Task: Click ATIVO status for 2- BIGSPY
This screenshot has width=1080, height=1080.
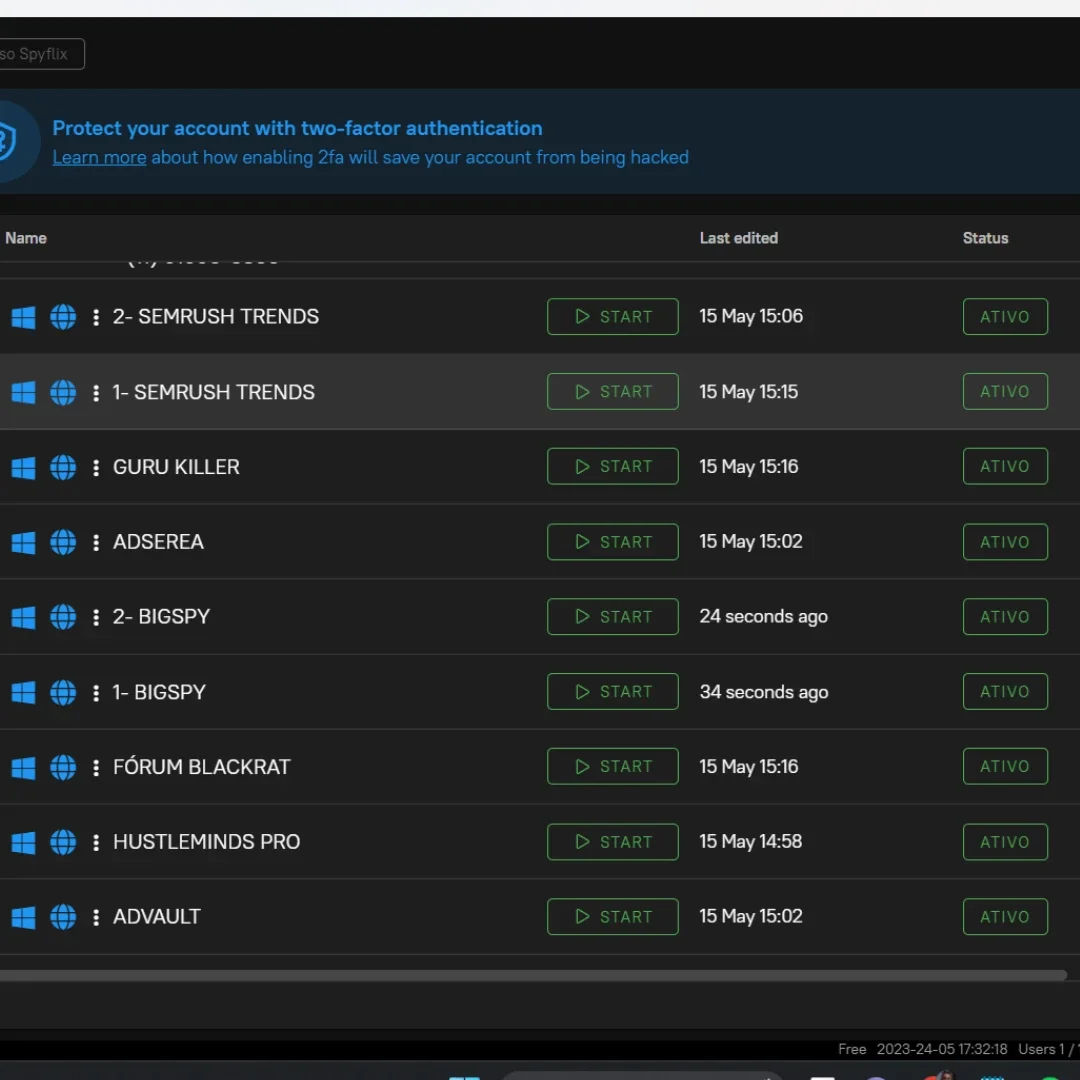Action: [x=1005, y=617]
